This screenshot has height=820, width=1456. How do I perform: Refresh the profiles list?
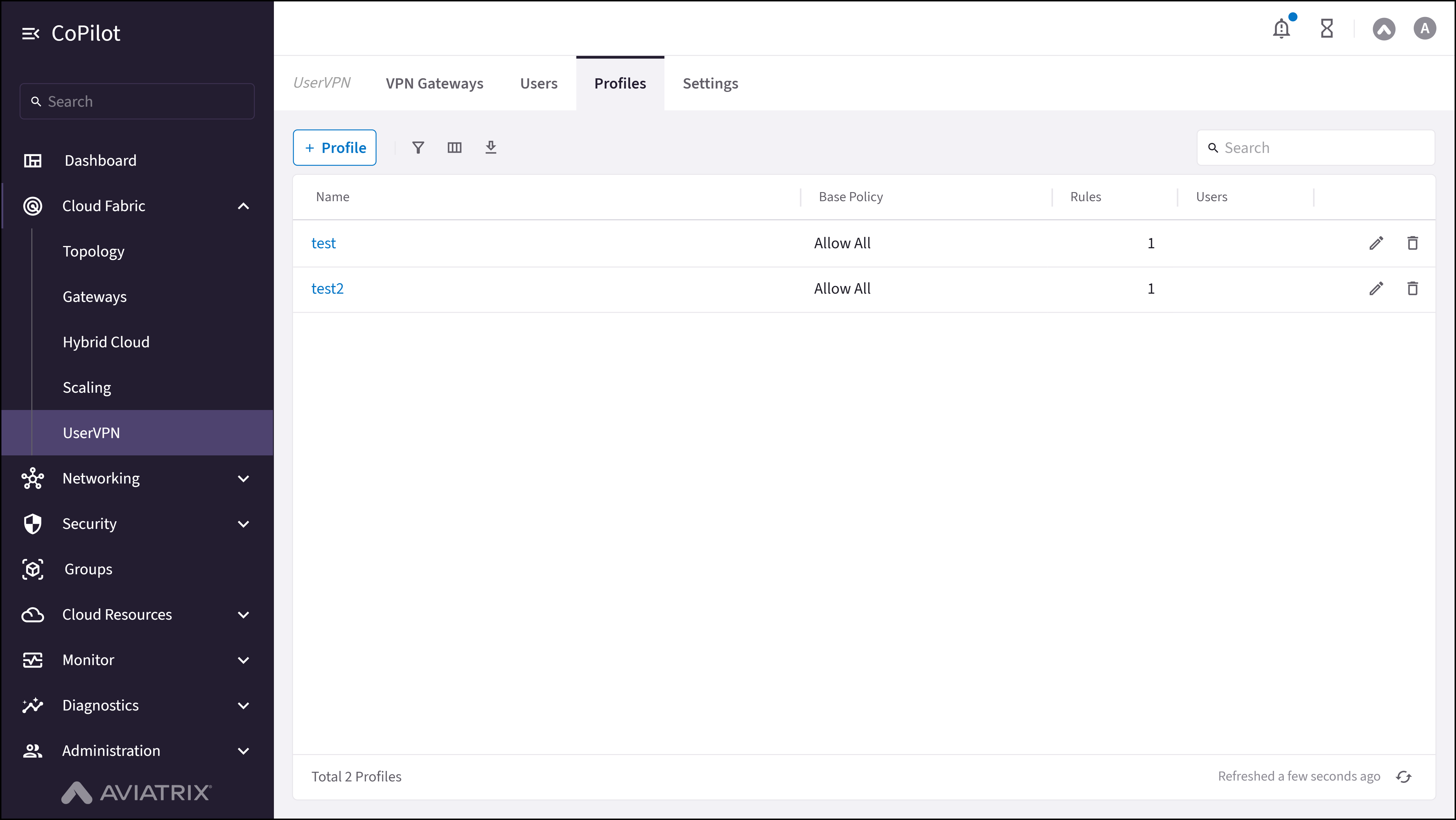[x=1404, y=776]
